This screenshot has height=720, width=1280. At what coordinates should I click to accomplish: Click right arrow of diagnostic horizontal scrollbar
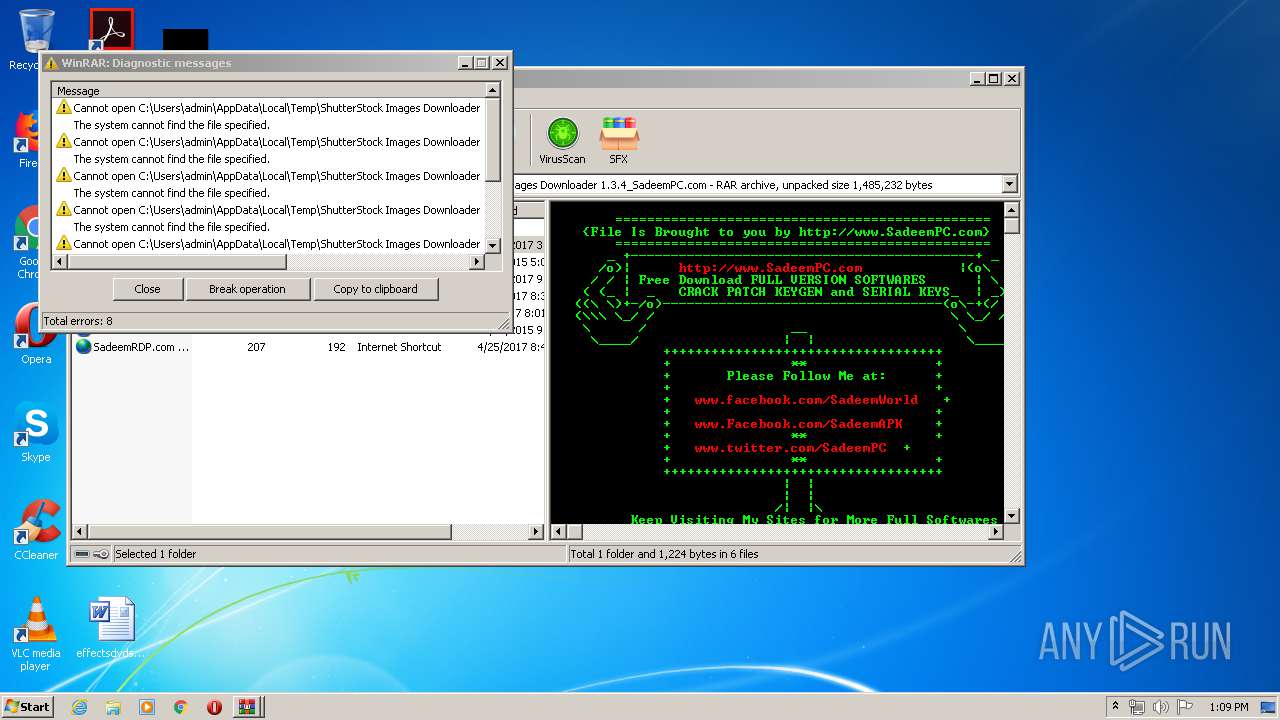pyautogui.click(x=477, y=261)
